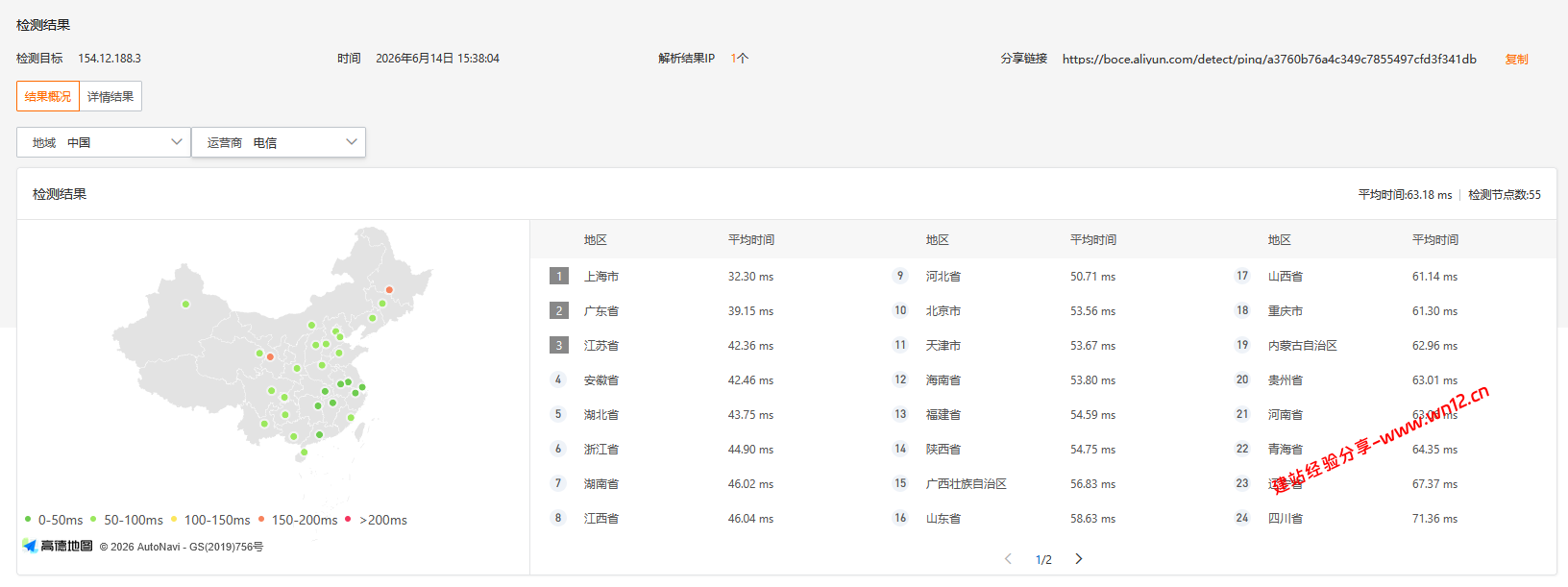
Task: Toggle the 0-50ms legend item
Action: pyautogui.click(x=54, y=520)
